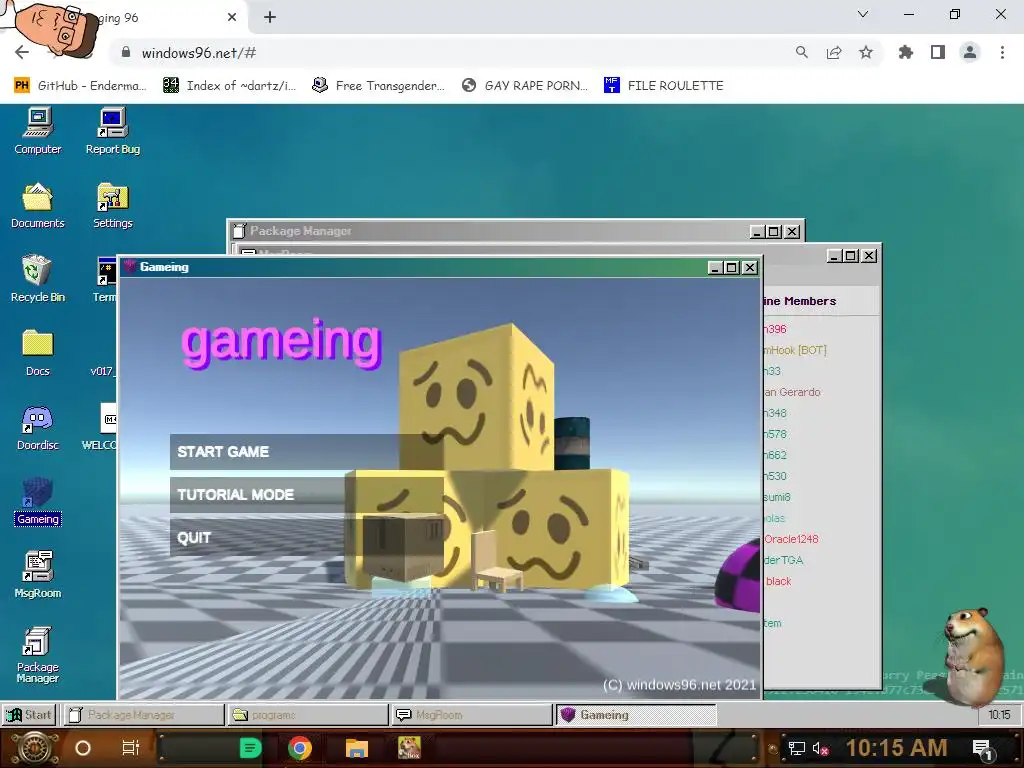This screenshot has width=1024, height=768.
Task: Open a new browser tab
Action: click(x=270, y=18)
